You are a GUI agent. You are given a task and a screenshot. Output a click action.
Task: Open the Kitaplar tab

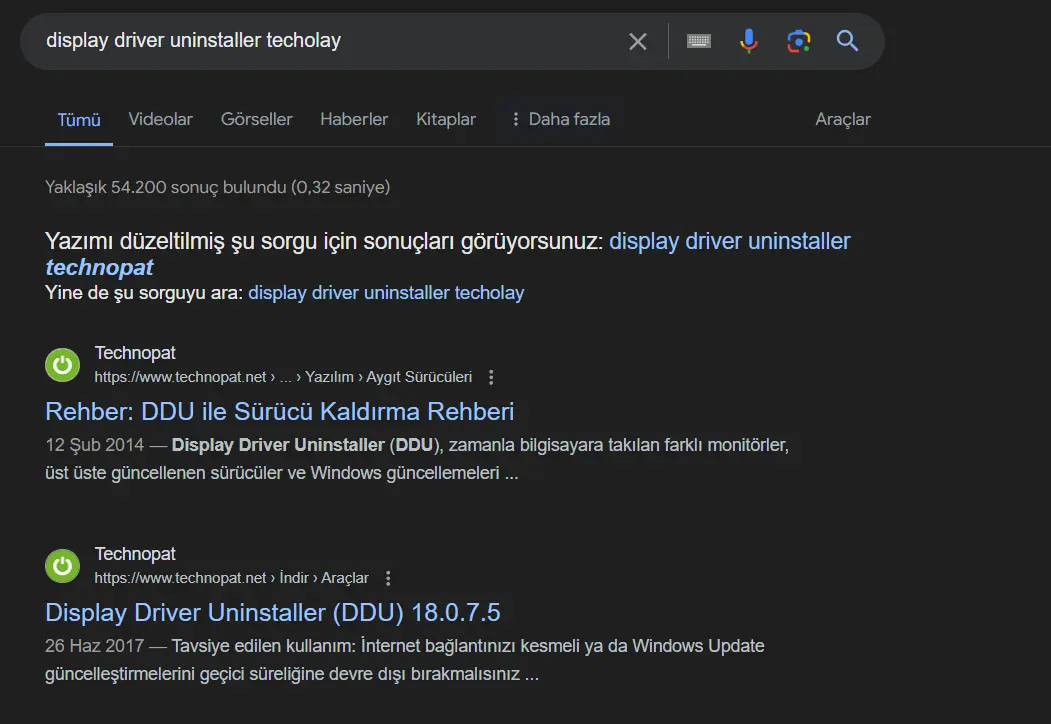(446, 119)
